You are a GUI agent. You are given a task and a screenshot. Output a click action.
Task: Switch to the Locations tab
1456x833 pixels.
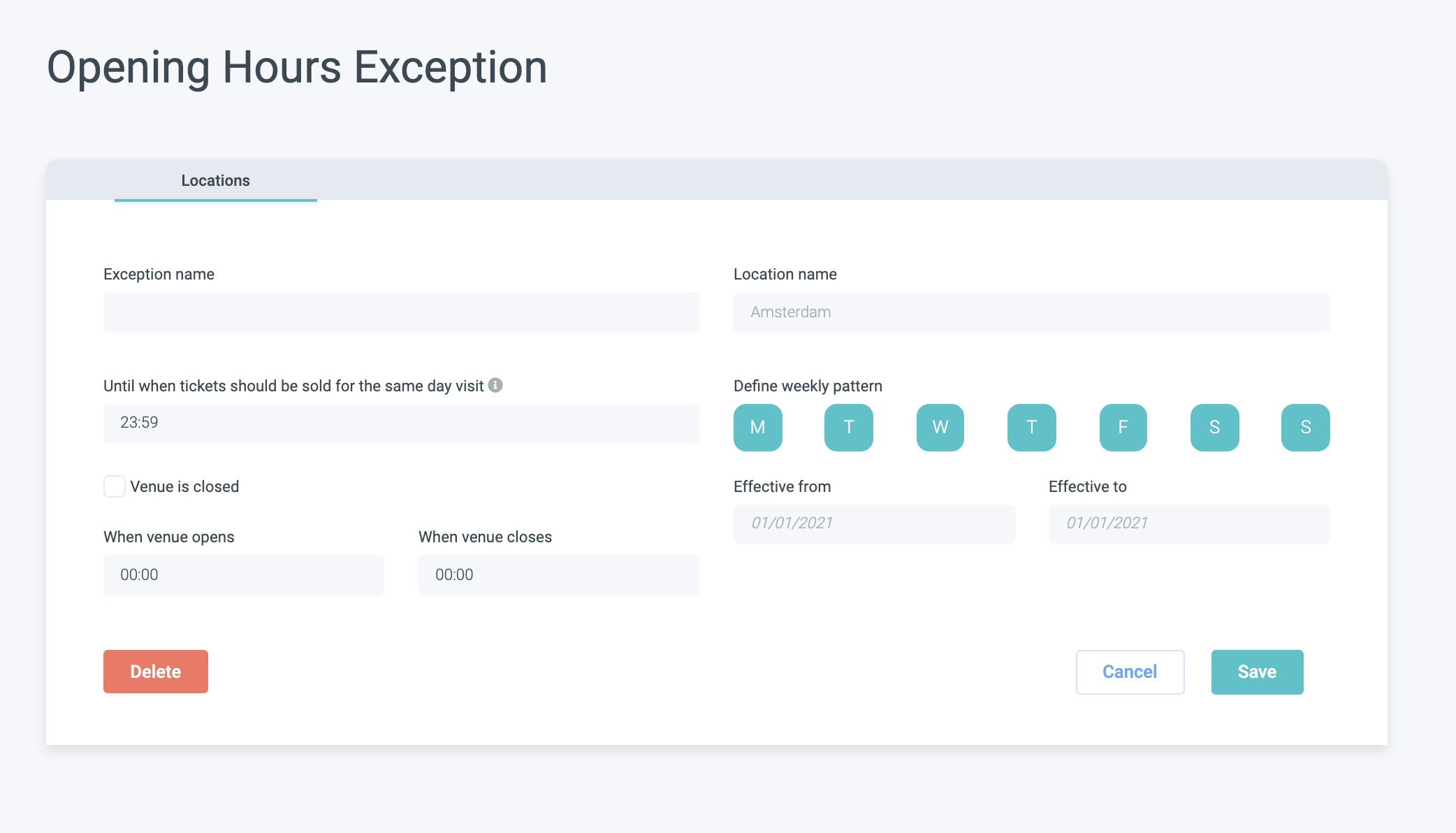click(x=215, y=180)
